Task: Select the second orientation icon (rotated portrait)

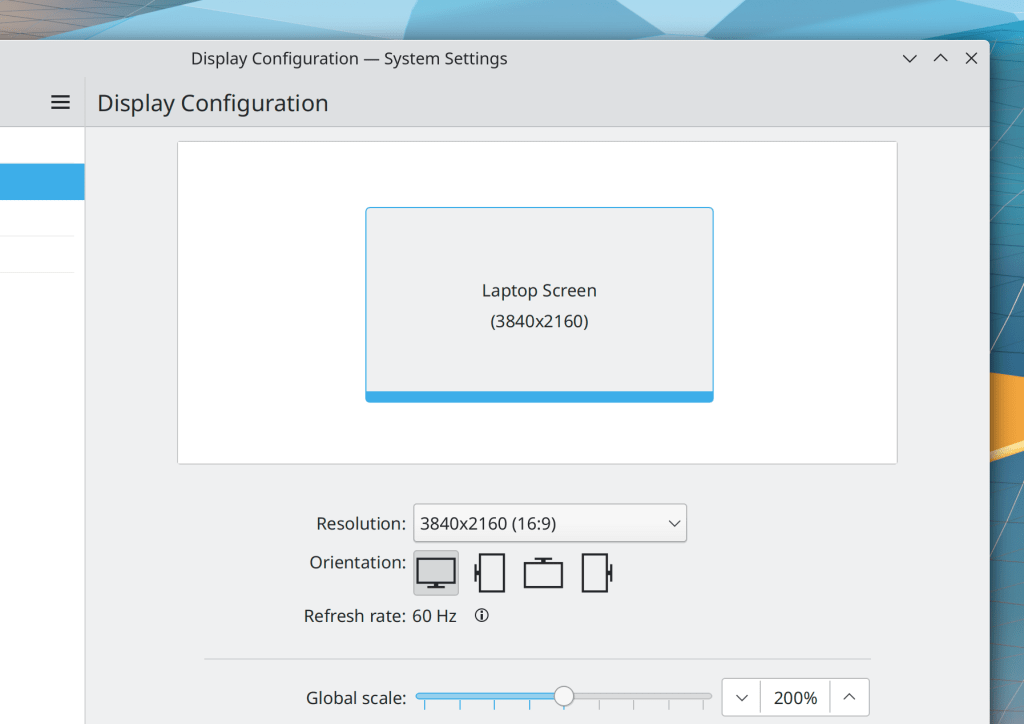Action: (490, 573)
